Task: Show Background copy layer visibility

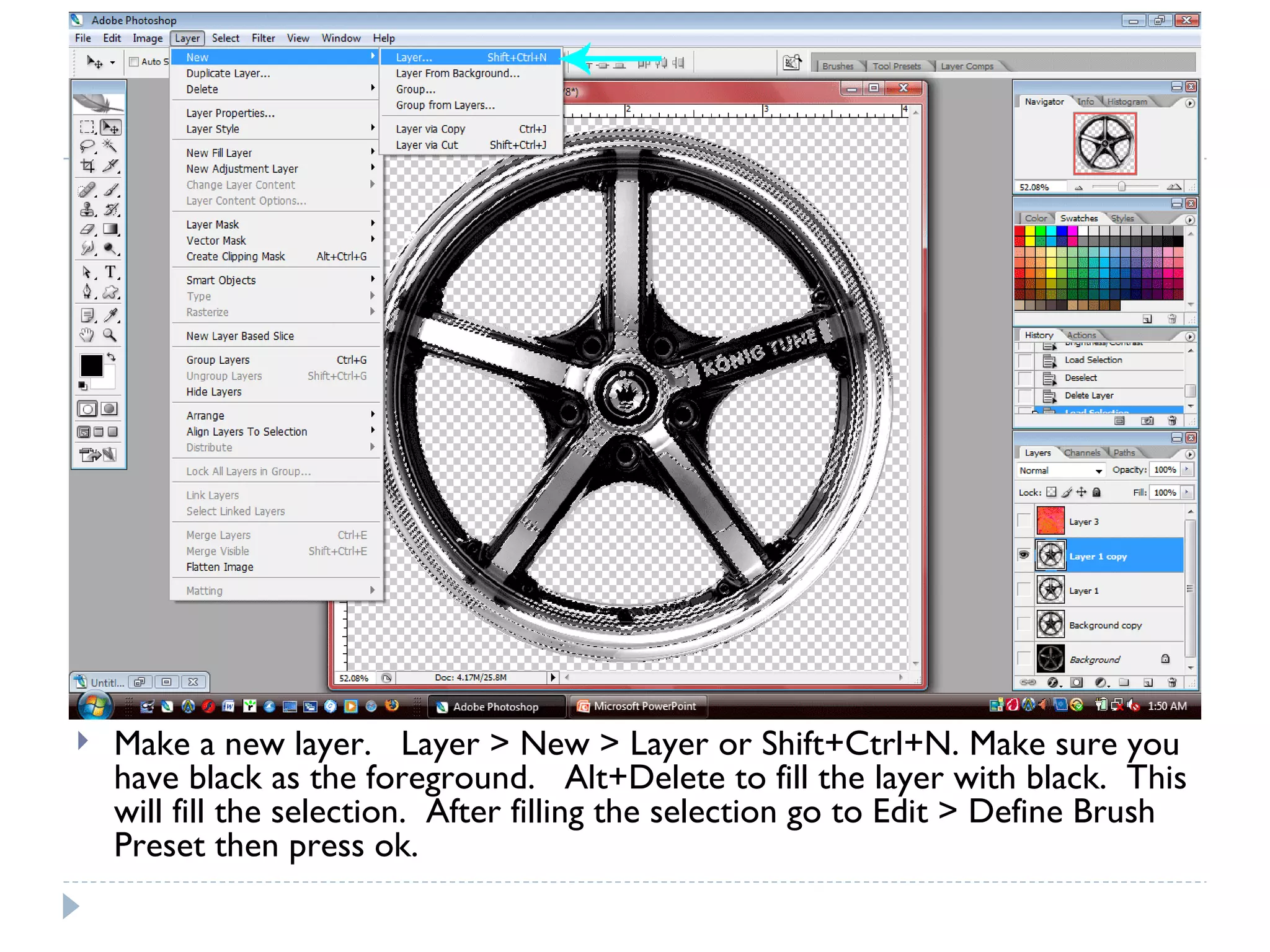Action: coord(1024,625)
